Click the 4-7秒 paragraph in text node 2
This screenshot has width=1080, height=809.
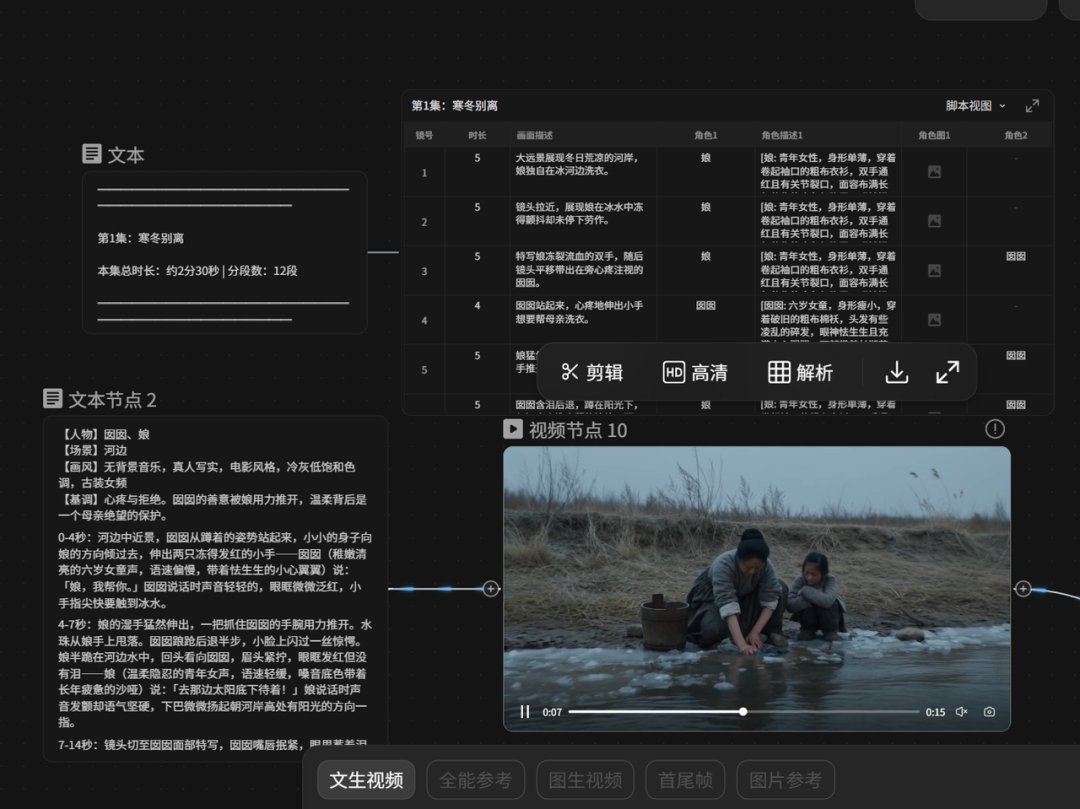[x=215, y=673]
